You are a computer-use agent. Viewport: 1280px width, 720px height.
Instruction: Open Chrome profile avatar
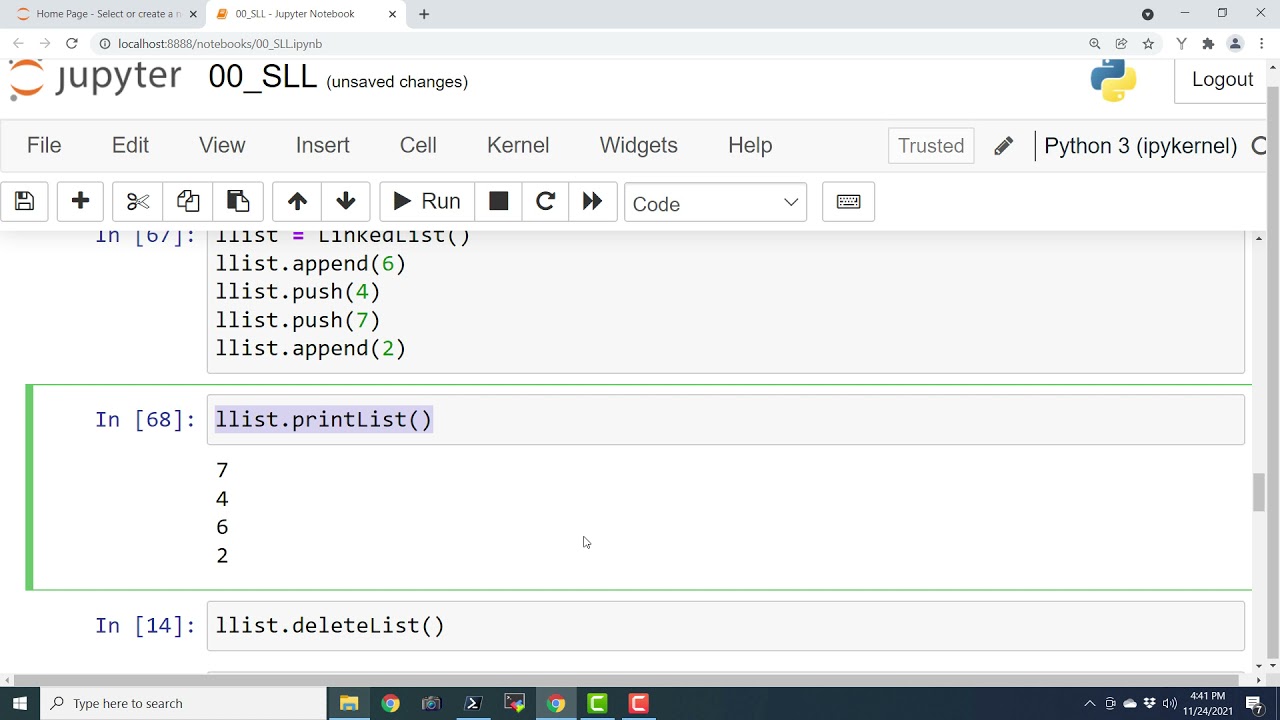coord(1235,43)
